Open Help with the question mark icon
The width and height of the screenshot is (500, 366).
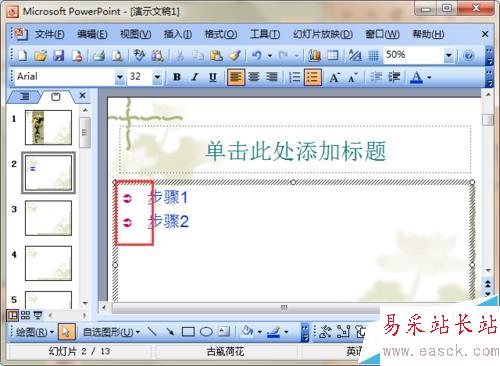[468, 56]
